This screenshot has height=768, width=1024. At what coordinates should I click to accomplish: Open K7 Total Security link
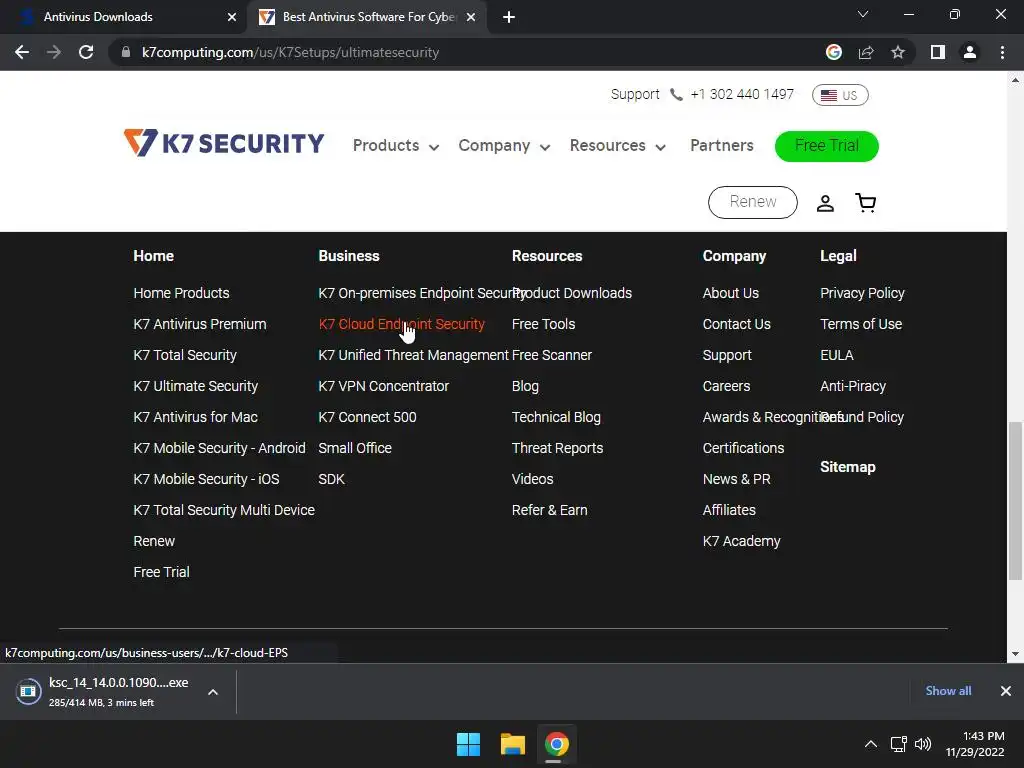185,355
